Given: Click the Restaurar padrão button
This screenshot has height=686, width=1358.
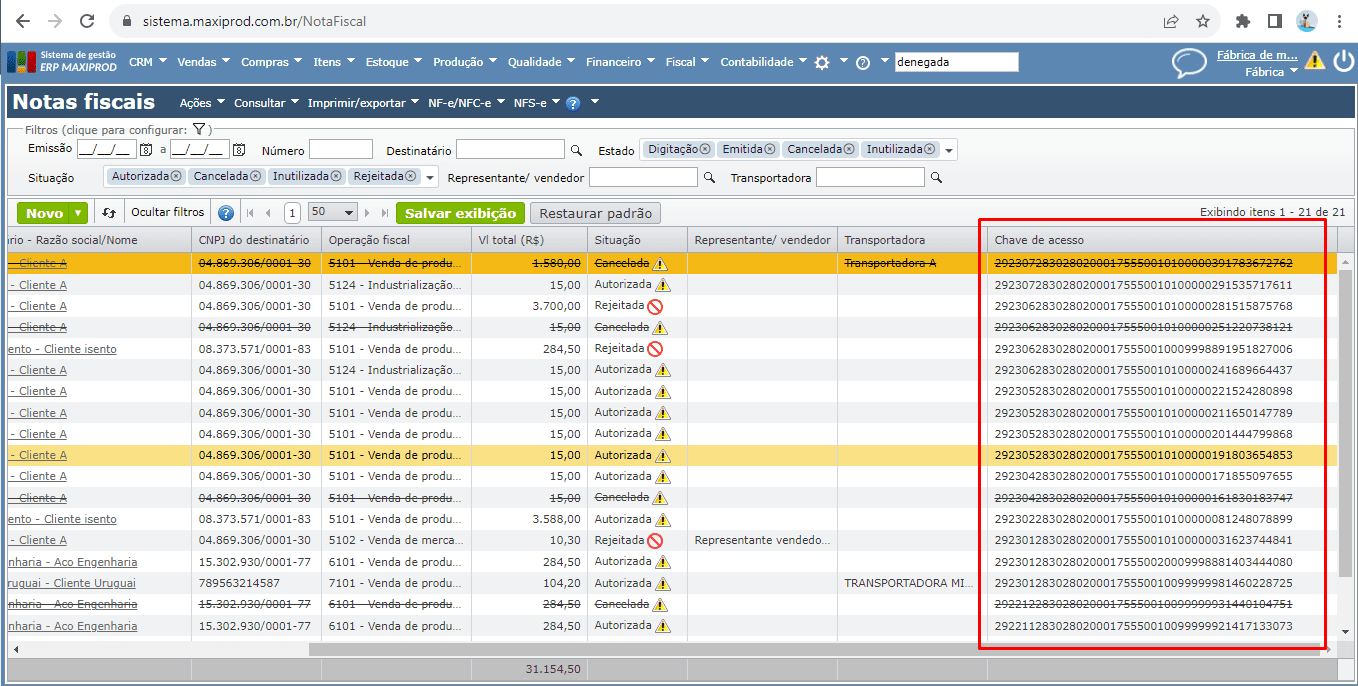Looking at the screenshot, I should point(595,213).
